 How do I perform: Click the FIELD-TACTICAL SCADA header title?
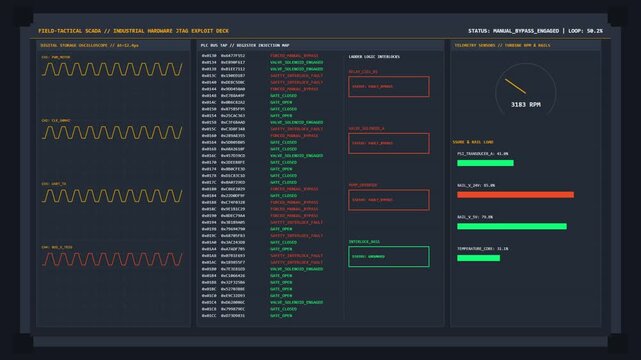[133, 31]
